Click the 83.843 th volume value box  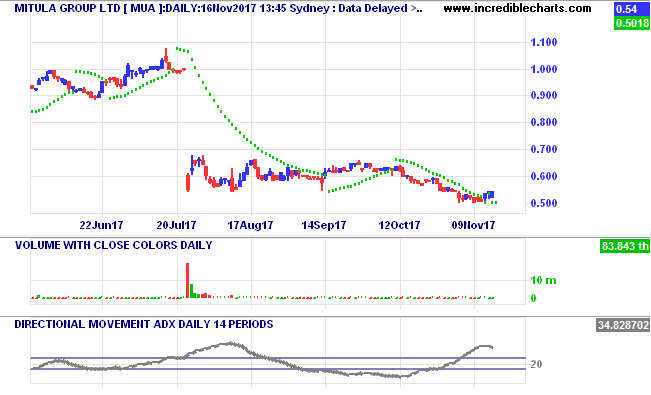(625, 246)
